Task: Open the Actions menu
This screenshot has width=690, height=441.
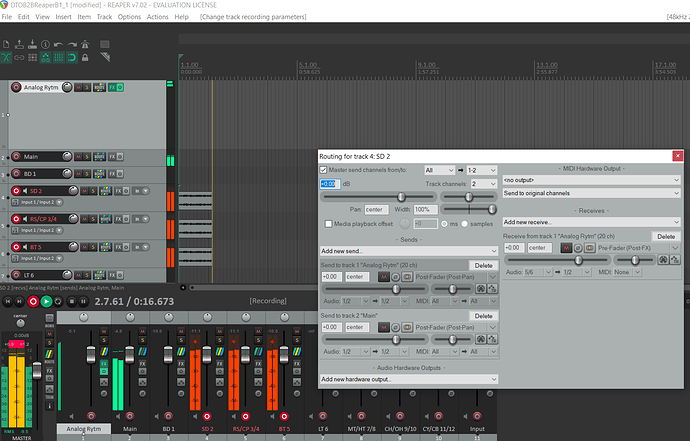Action: point(158,17)
